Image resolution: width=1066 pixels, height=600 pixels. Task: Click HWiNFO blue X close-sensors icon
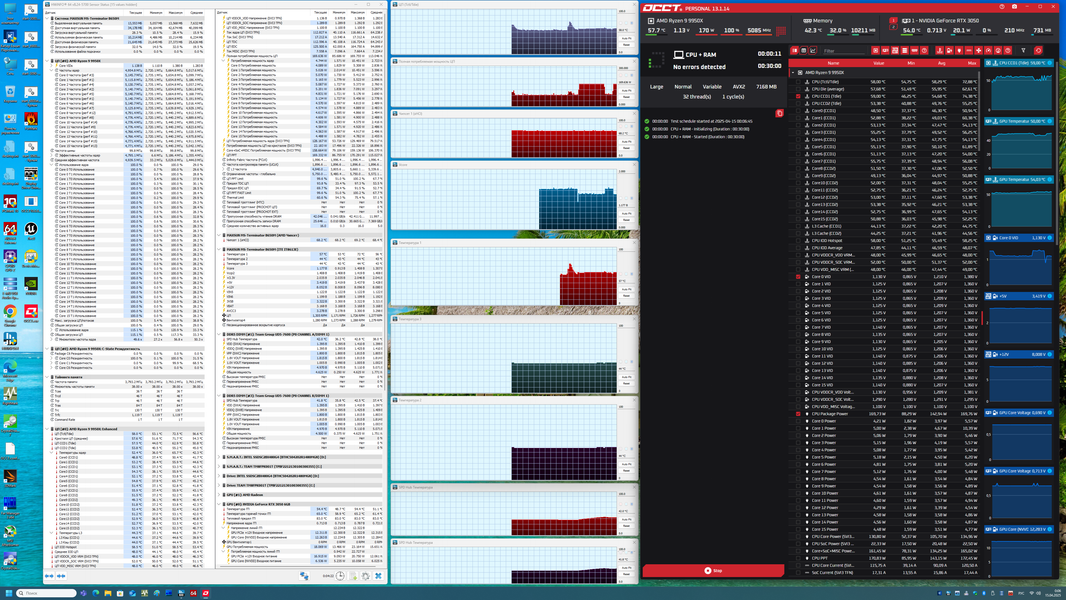[378, 576]
